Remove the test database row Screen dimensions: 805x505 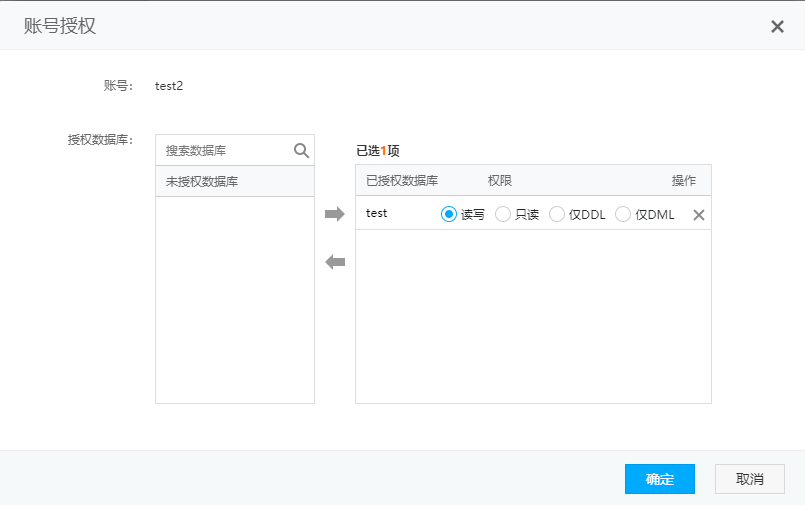click(x=699, y=215)
